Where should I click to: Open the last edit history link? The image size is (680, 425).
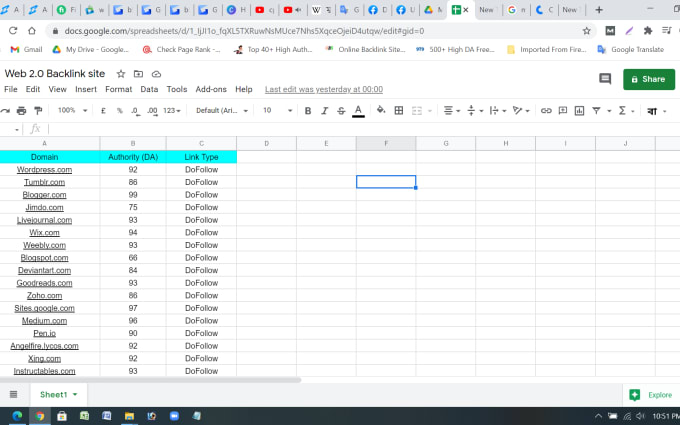(x=324, y=89)
